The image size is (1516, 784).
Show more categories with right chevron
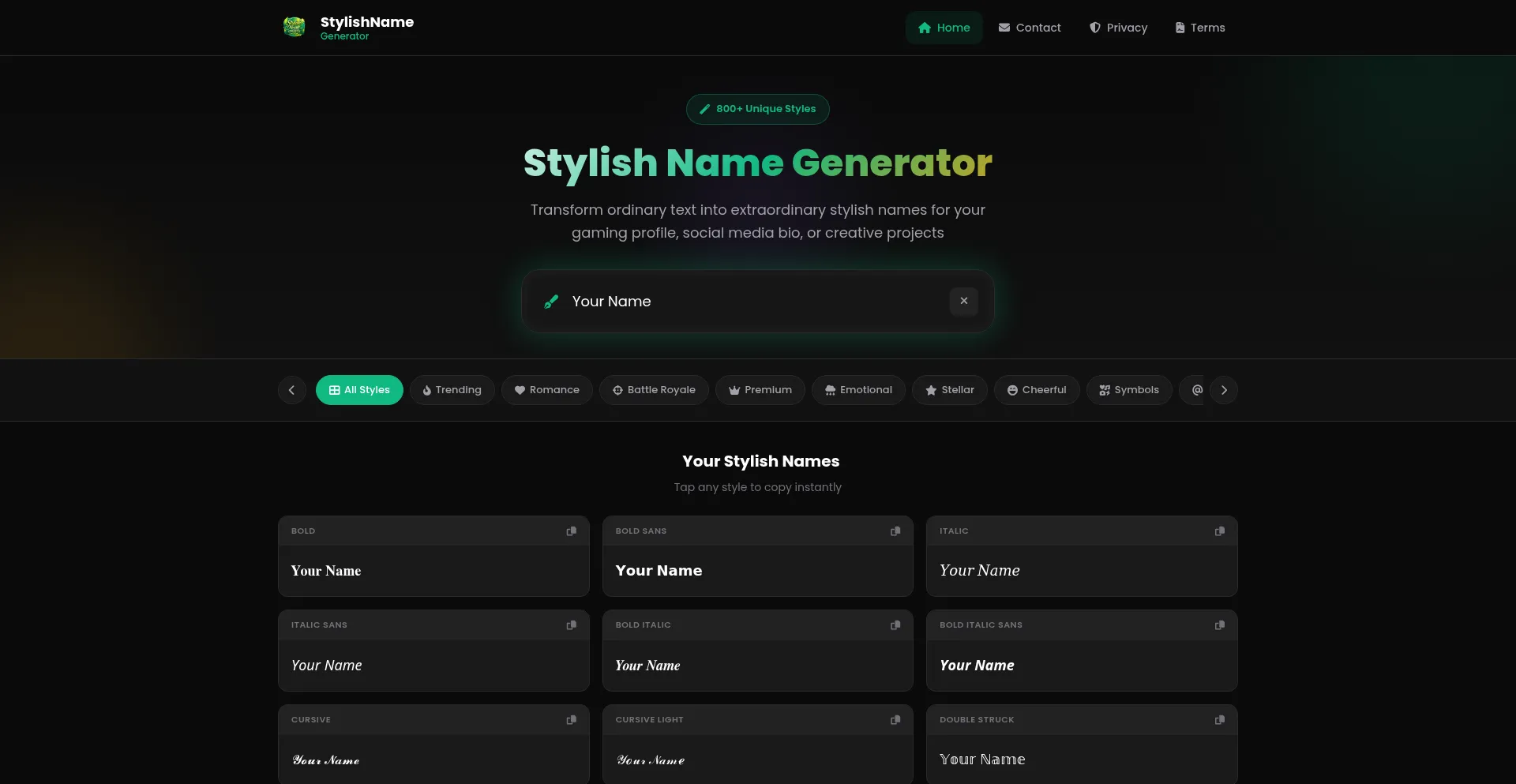pos(1224,390)
